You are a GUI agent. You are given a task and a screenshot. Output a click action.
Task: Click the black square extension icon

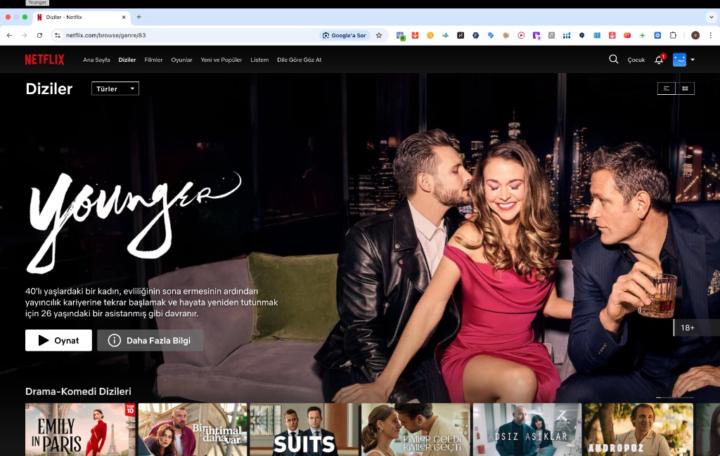point(460,35)
